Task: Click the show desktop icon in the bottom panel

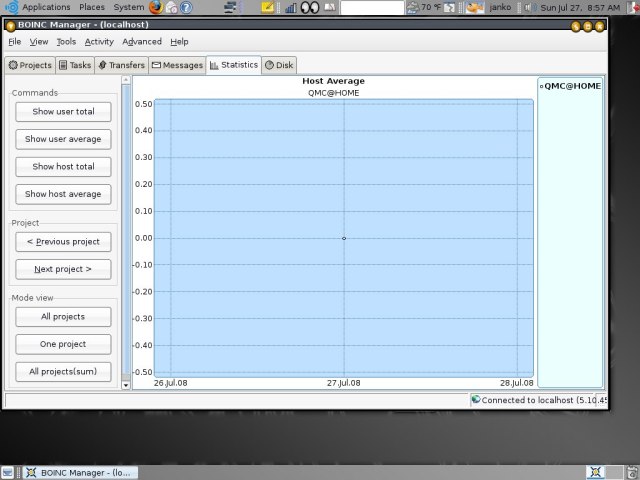Action: tap(8, 472)
